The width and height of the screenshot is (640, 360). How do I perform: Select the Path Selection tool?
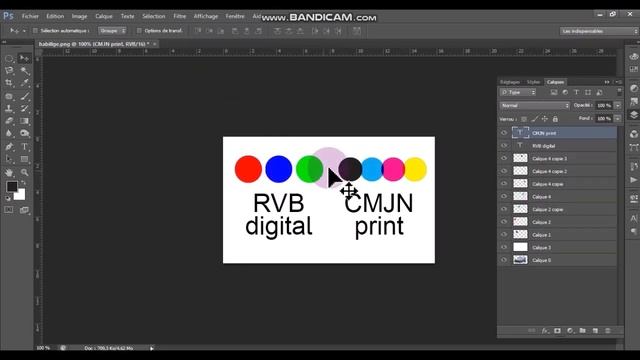(9, 159)
